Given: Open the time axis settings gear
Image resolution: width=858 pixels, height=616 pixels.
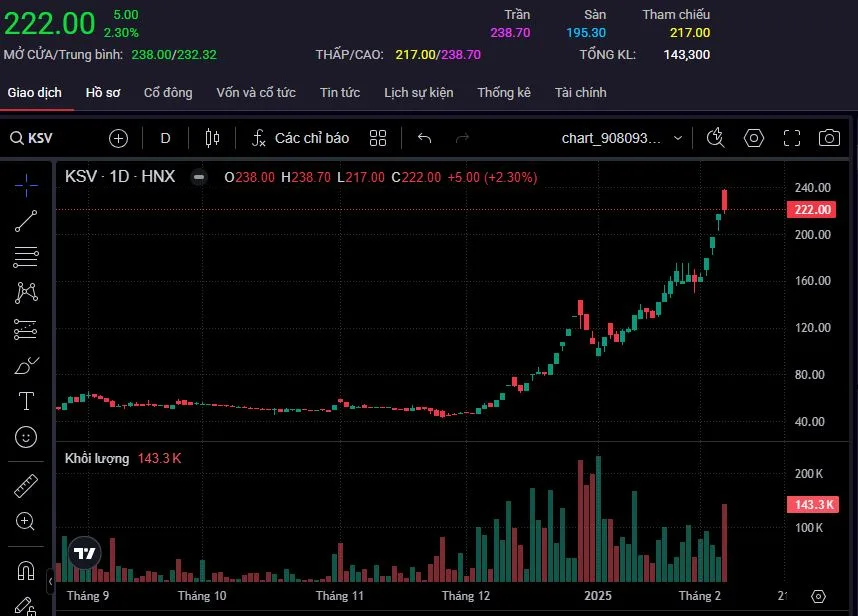Looking at the screenshot, I should pos(819,596).
